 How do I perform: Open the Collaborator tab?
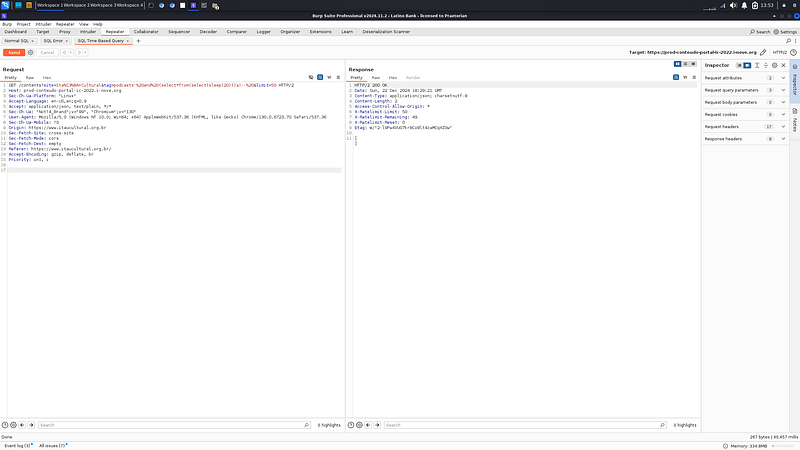(x=146, y=32)
